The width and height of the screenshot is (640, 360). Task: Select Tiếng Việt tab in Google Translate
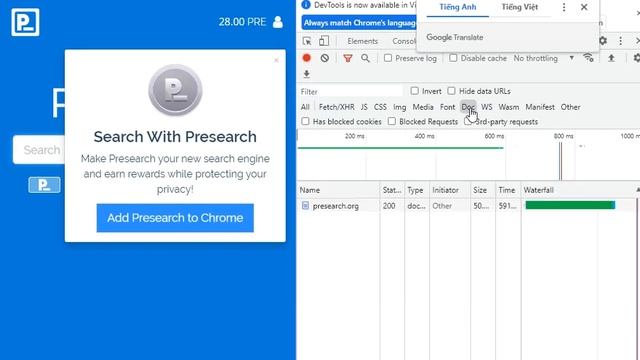pyautogui.click(x=520, y=7)
